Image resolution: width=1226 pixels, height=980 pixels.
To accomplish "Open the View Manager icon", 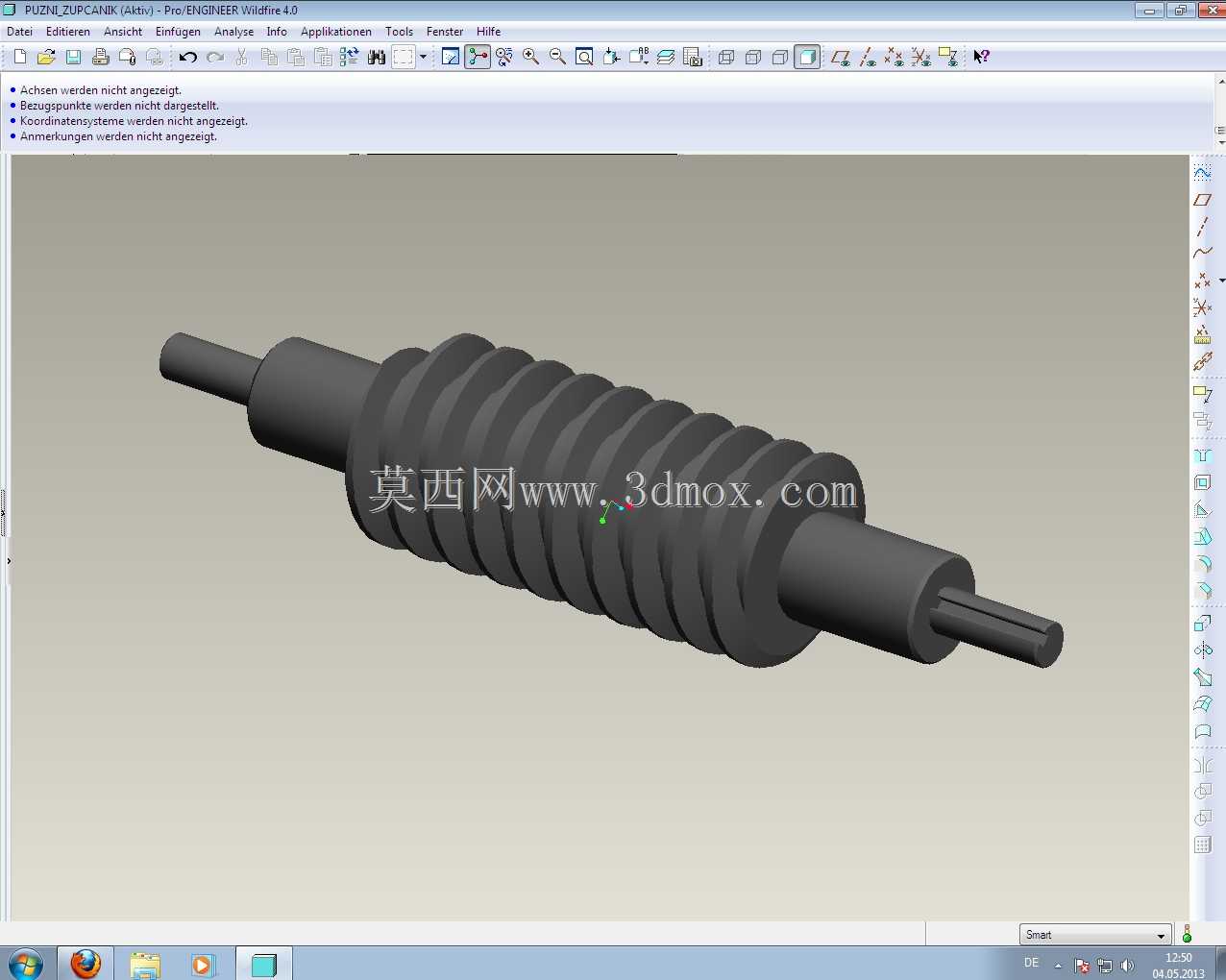I will (x=692, y=57).
